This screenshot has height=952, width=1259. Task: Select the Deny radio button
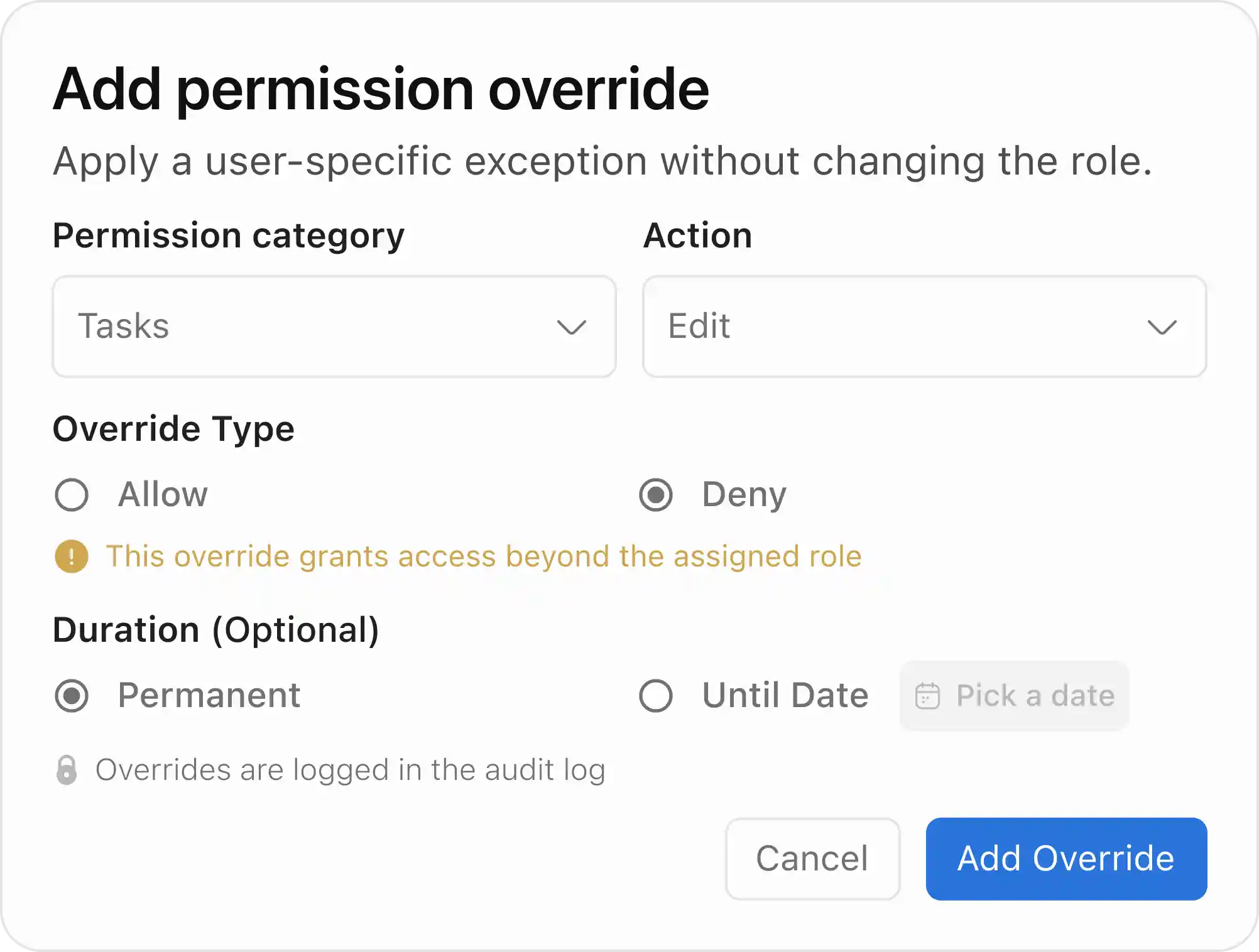656,495
